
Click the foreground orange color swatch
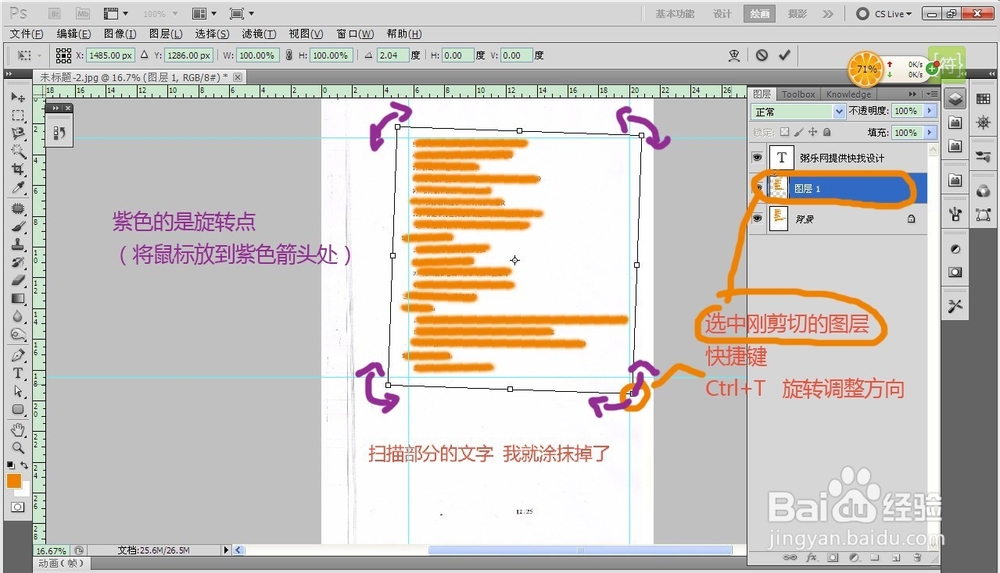pos(13,480)
